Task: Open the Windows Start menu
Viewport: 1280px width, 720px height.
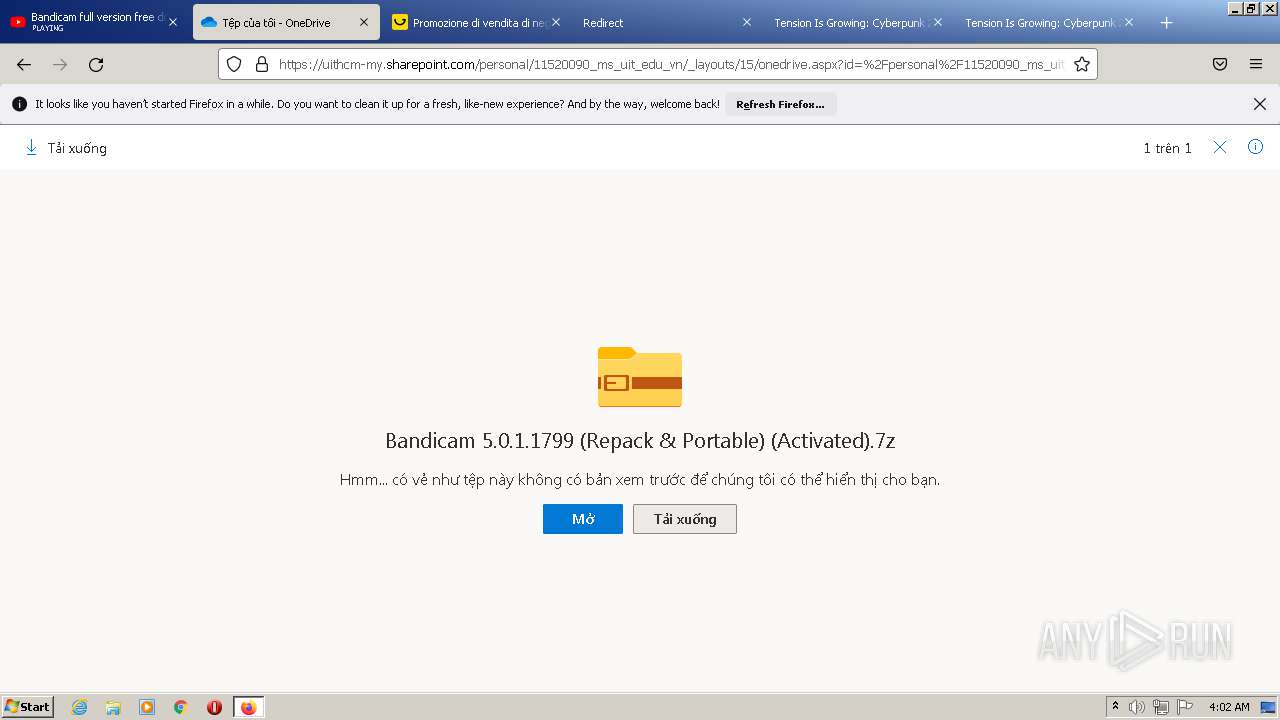Action: pos(28,707)
